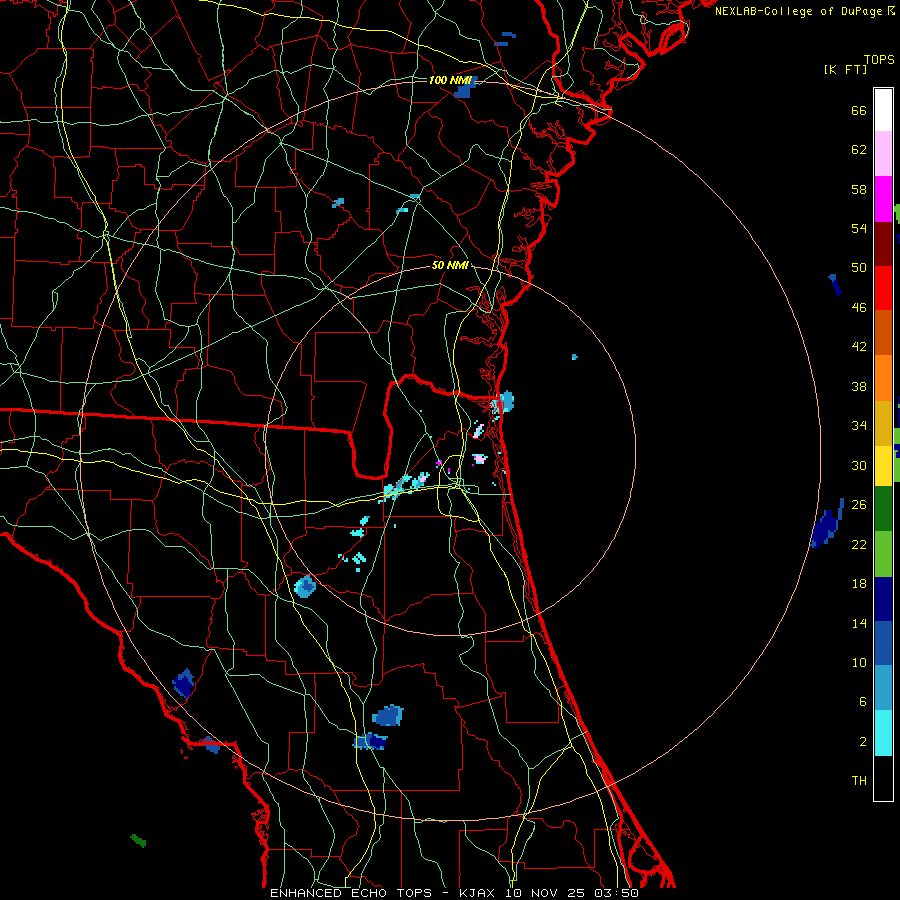Viewport: 900px width, 900px height.
Task: Click the '[K FT]' units label
Action: pyautogui.click(x=845, y=70)
